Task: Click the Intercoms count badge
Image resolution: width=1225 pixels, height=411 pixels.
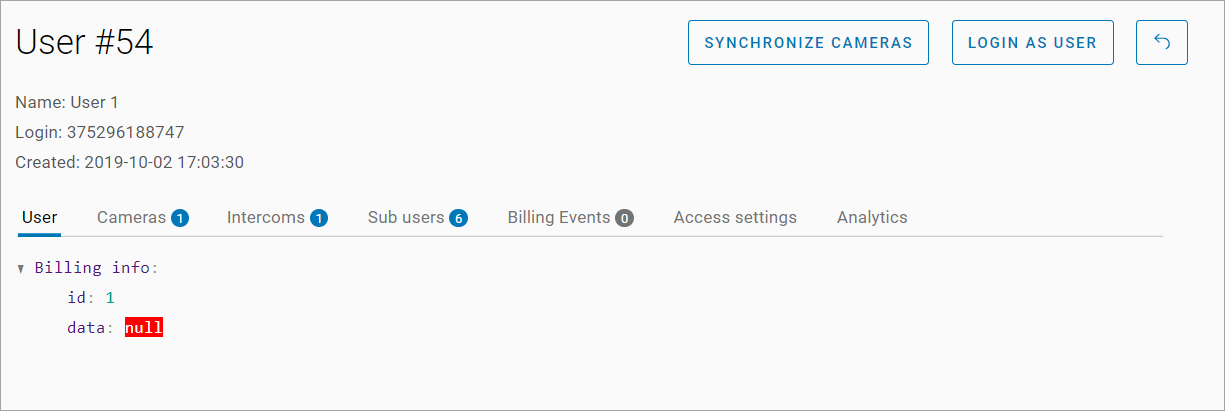Action: pos(318,218)
